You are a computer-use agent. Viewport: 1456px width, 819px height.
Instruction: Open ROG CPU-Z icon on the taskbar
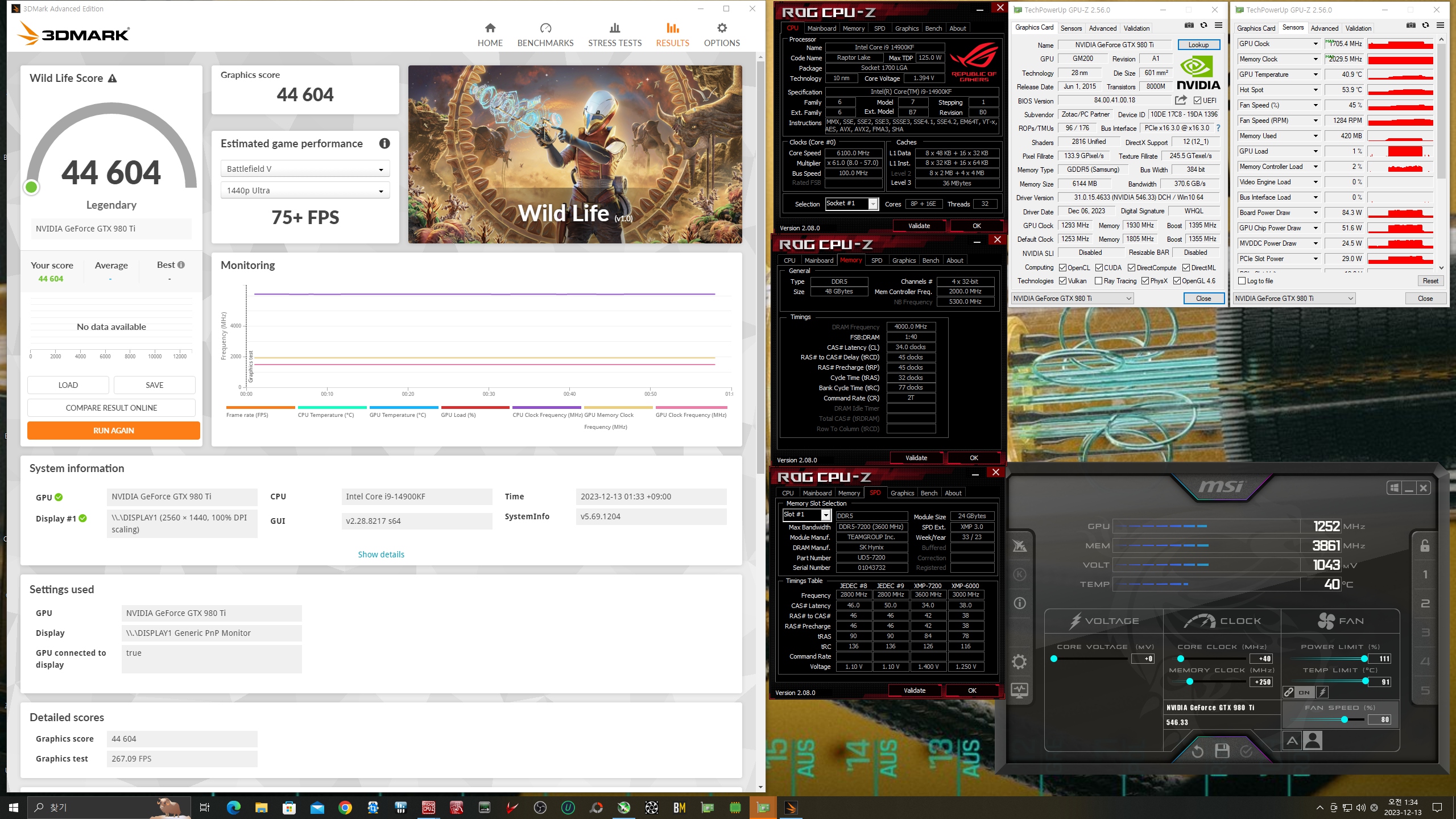coord(429,808)
